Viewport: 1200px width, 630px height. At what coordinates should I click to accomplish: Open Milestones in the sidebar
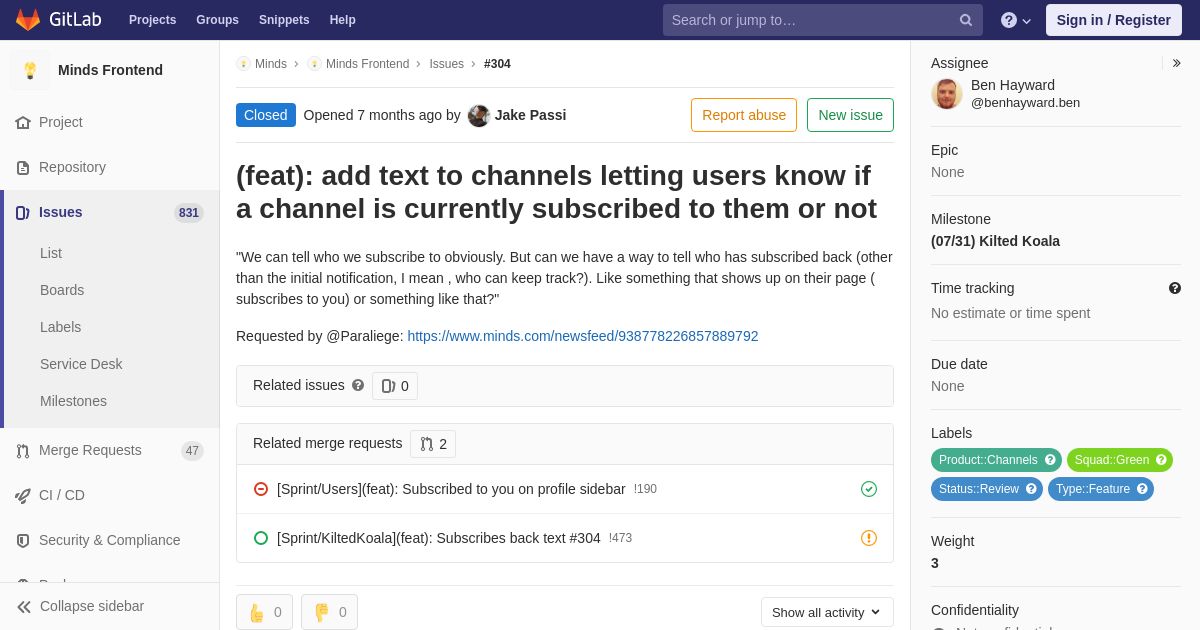point(73,401)
